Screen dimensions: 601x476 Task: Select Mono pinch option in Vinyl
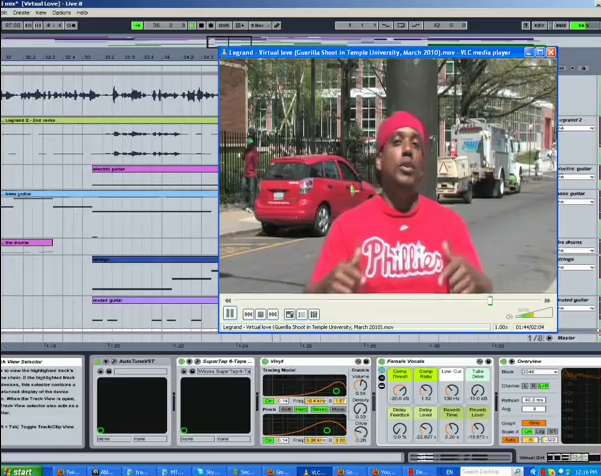point(337,409)
